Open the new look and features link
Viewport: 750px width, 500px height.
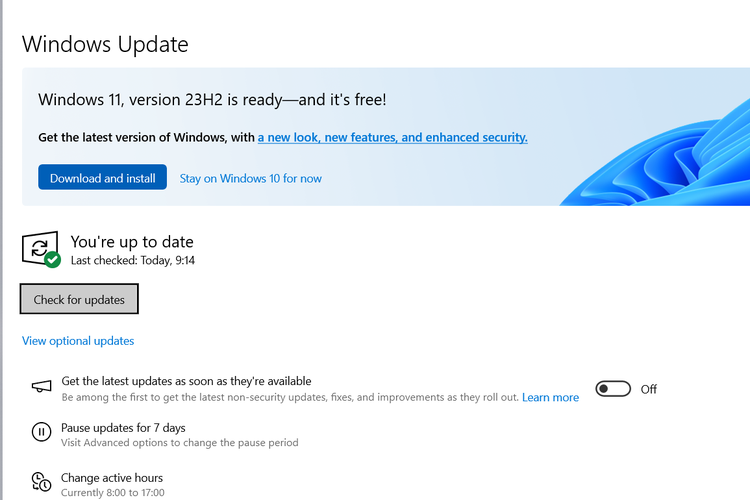point(392,137)
